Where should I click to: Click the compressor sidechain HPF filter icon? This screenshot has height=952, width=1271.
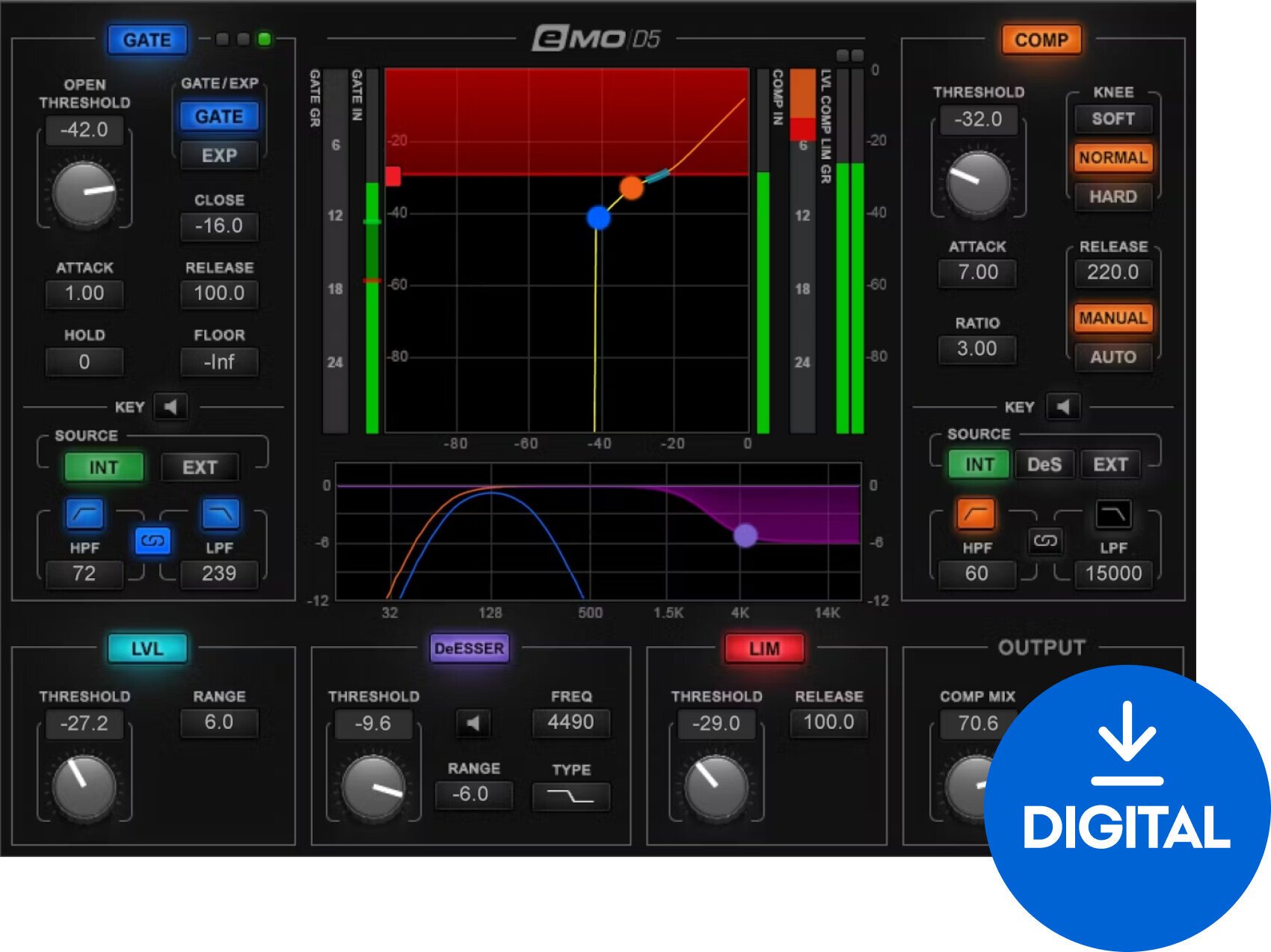click(976, 514)
